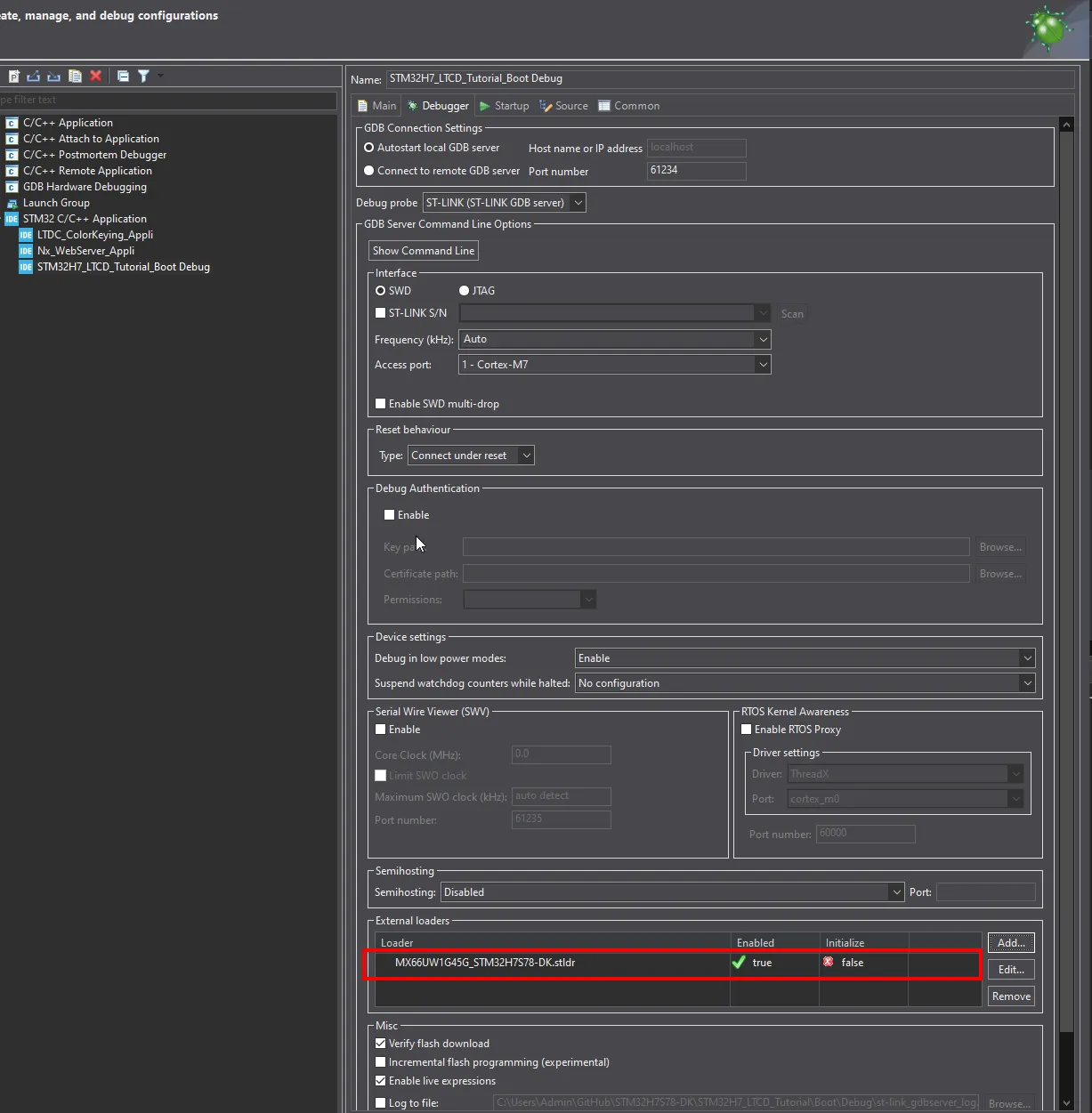Image resolution: width=1092 pixels, height=1113 pixels.
Task: Open the filter dropdown arrow in the toolbar
Action: 160,76
